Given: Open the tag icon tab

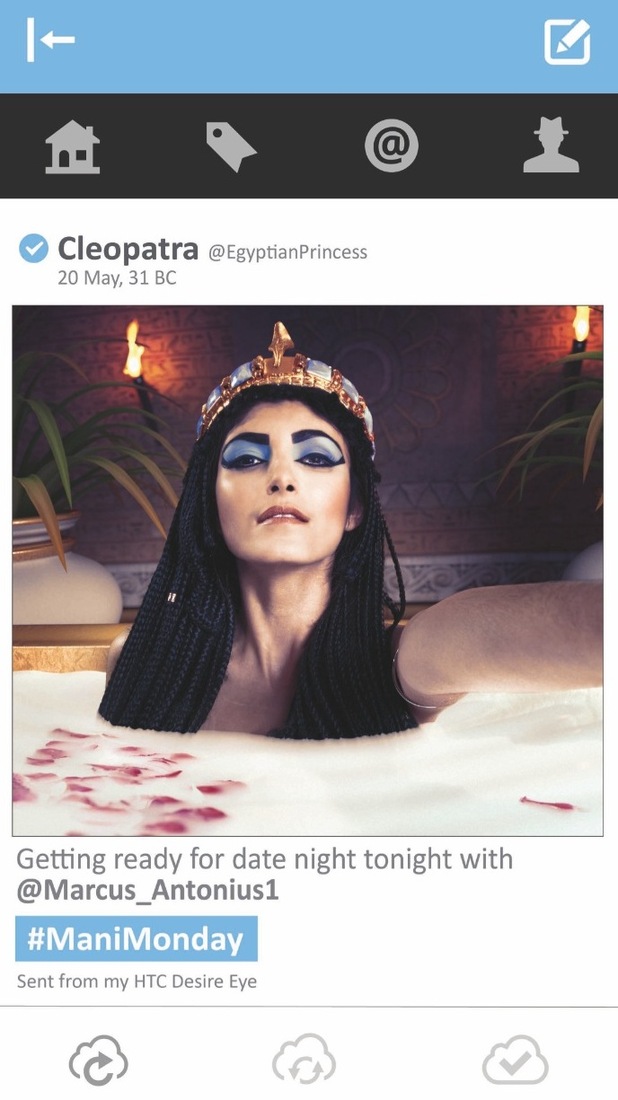Looking at the screenshot, I should 231,147.
